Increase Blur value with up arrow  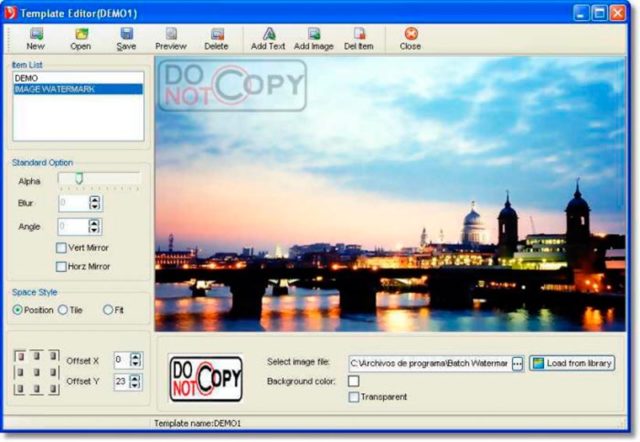(x=95, y=199)
